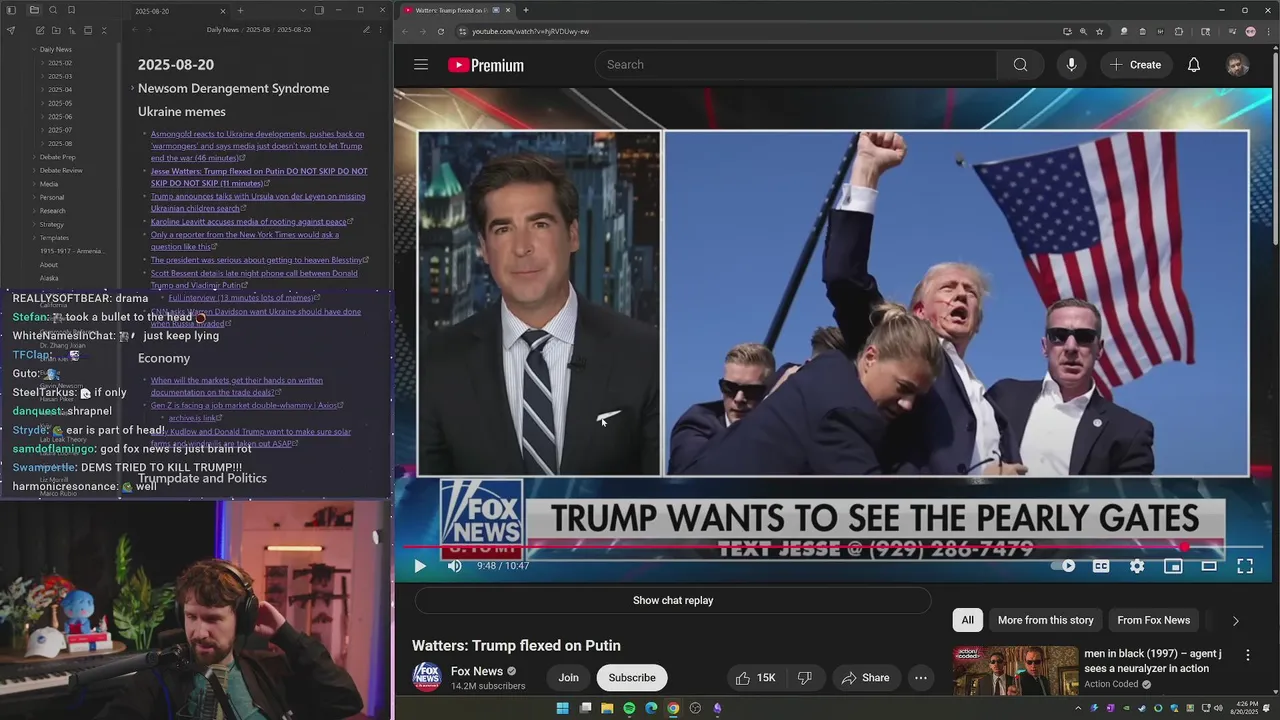Click Show chat replay button
The width and height of the screenshot is (1280, 720).
[673, 600]
